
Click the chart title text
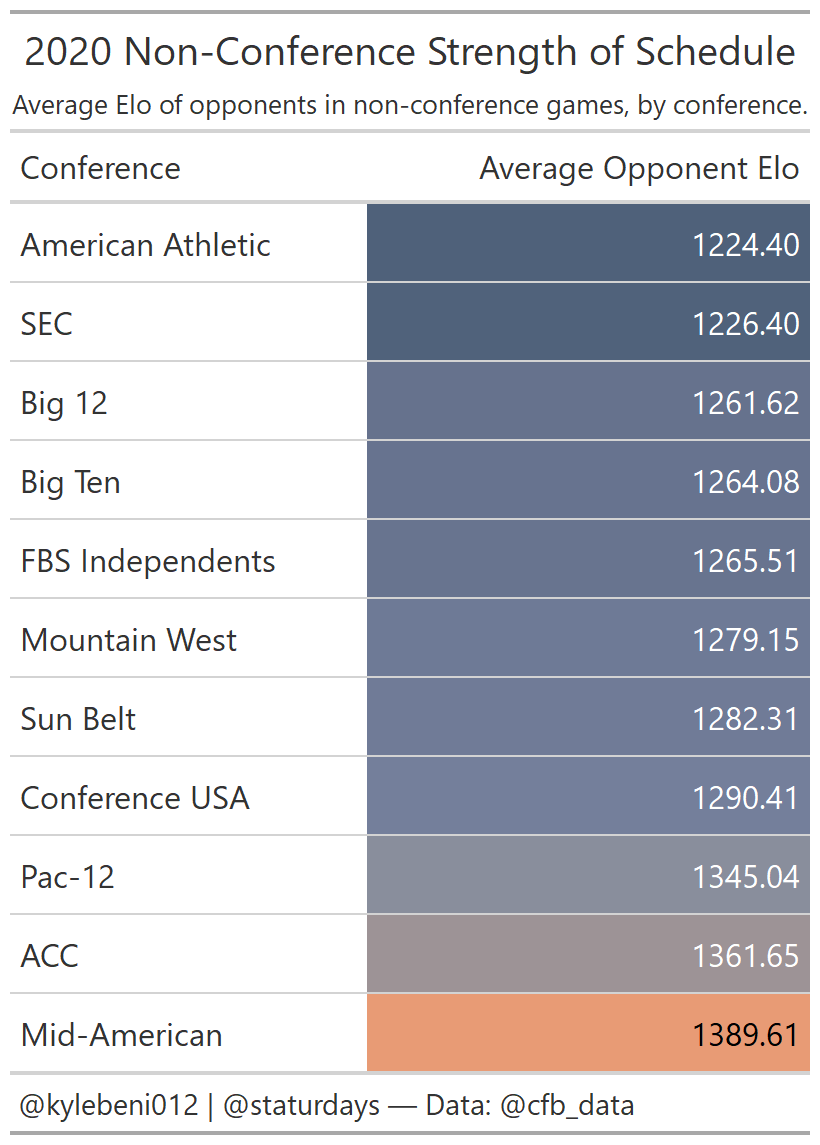click(x=410, y=52)
